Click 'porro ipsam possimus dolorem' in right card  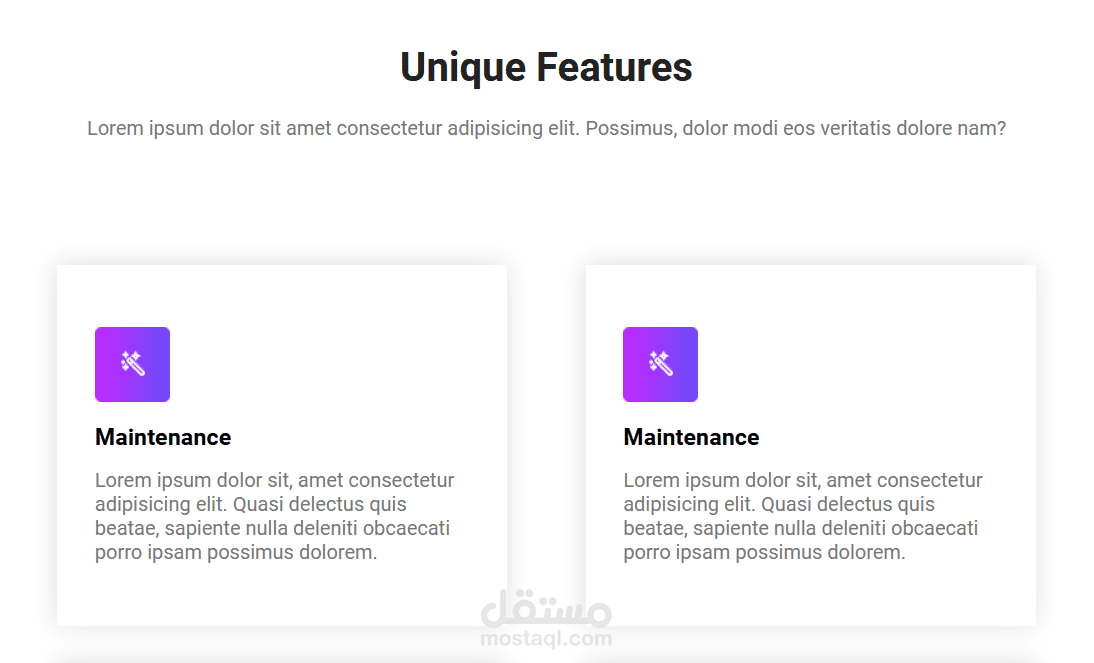click(x=764, y=552)
